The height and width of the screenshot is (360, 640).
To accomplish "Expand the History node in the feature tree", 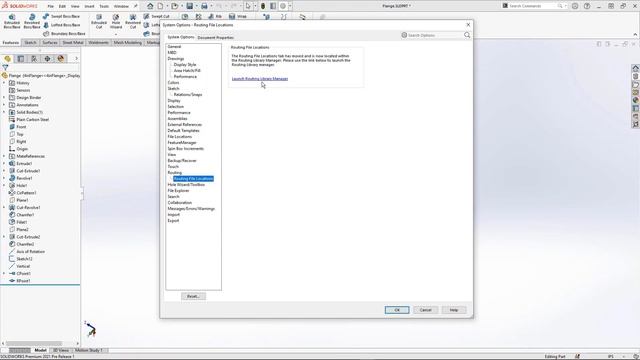I will [4, 83].
